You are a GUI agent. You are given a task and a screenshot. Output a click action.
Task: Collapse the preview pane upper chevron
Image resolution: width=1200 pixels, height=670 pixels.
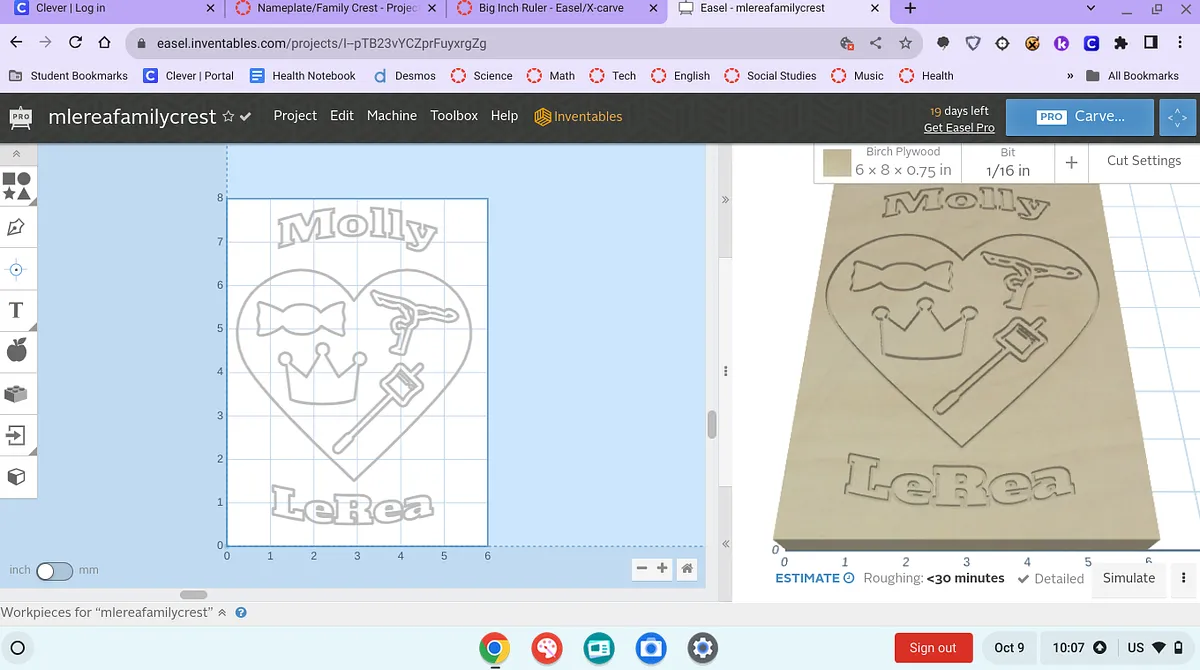click(726, 200)
